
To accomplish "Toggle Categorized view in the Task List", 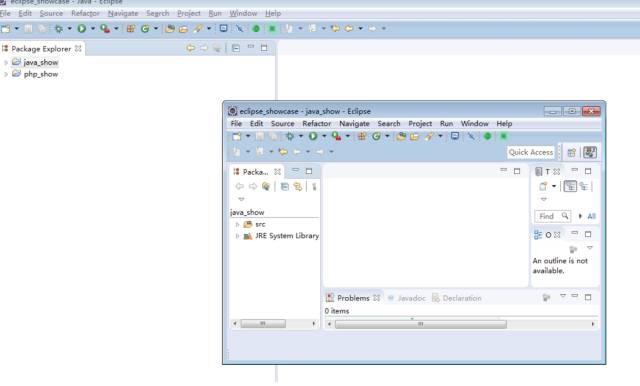I will point(570,186).
